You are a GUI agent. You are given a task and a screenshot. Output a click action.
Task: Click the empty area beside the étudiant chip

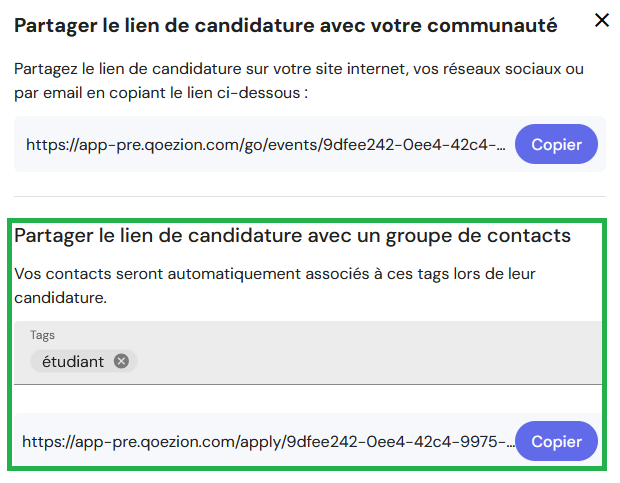pos(368,361)
